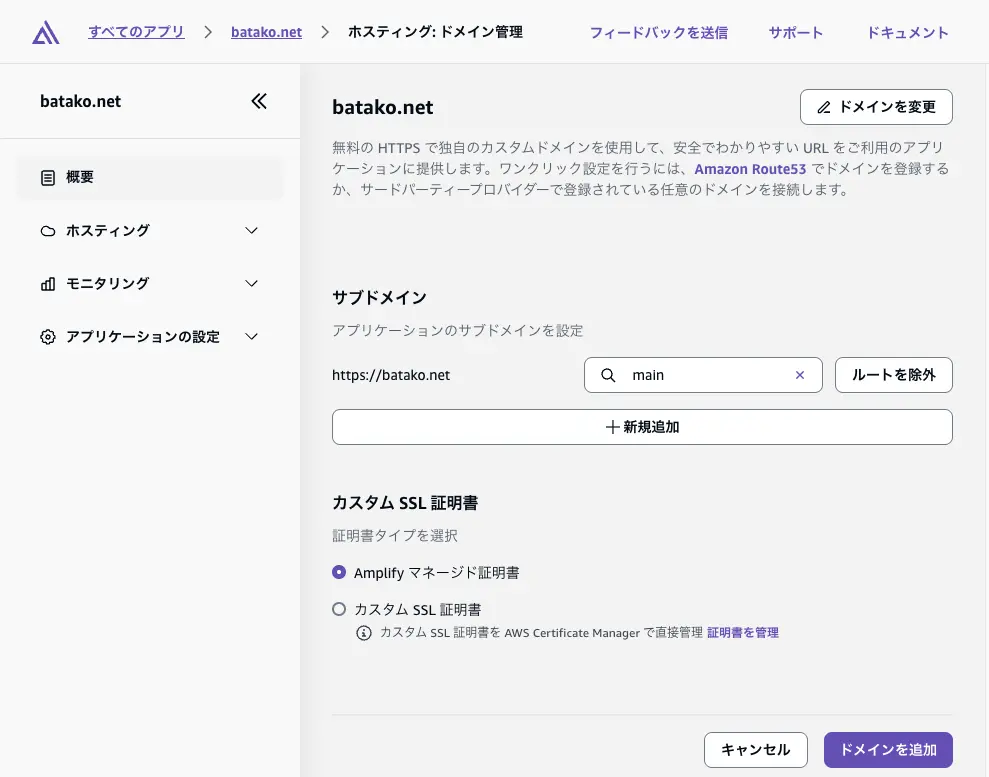Viewport: 989px width, 777px height.
Task: Click the cloud icon next to ホスティング
Action: point(48,230)
